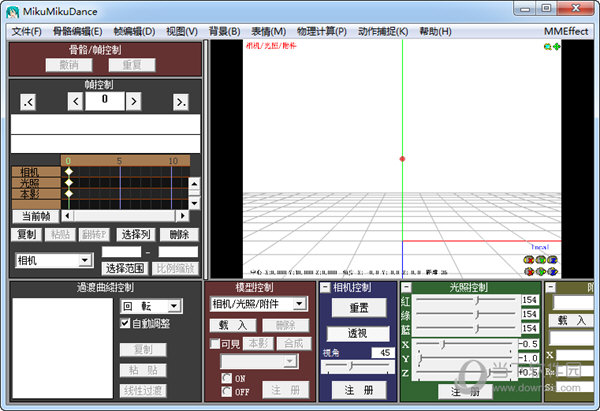The height and width of the screenshot is (411, 600).
Task: Click the green move-arrows icon in the viewport
Action: tap(556, 47)
